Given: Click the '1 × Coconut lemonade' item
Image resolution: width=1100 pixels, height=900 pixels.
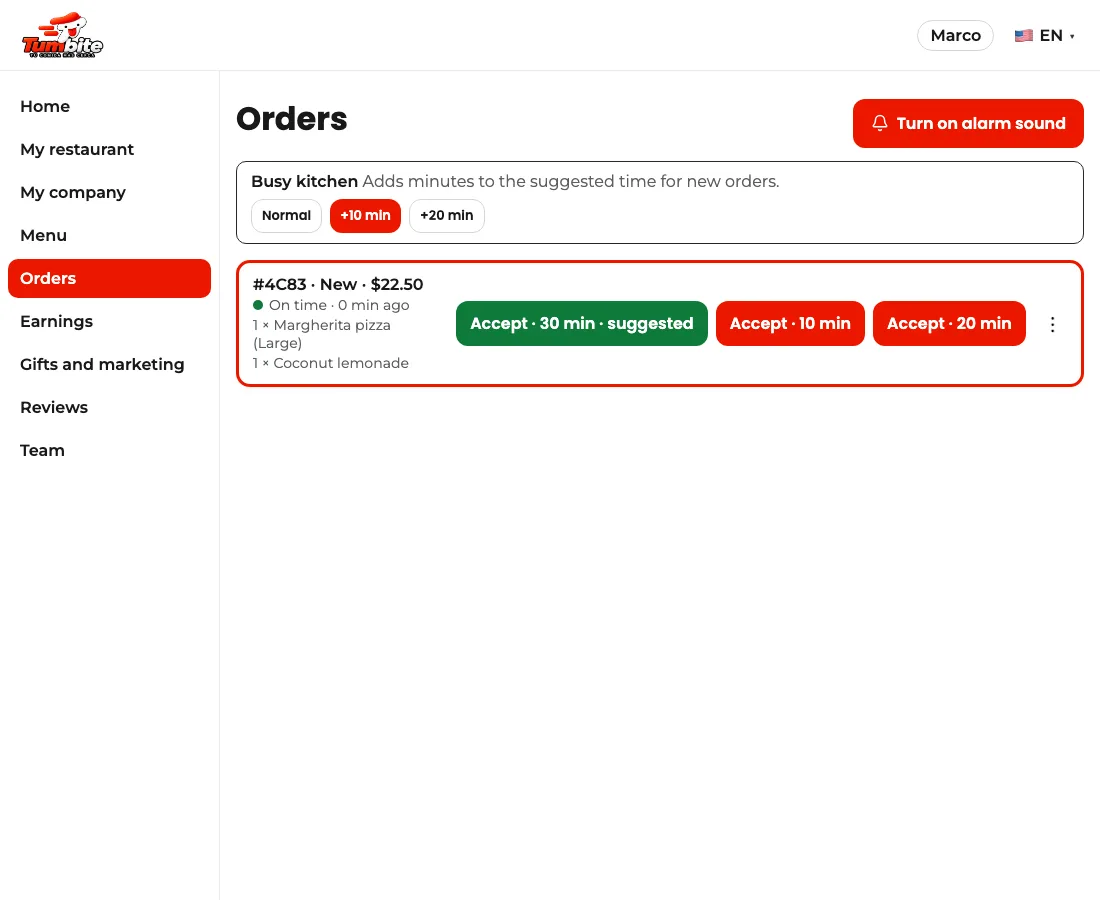Looking at the screenshot, I should click(330, 363).
